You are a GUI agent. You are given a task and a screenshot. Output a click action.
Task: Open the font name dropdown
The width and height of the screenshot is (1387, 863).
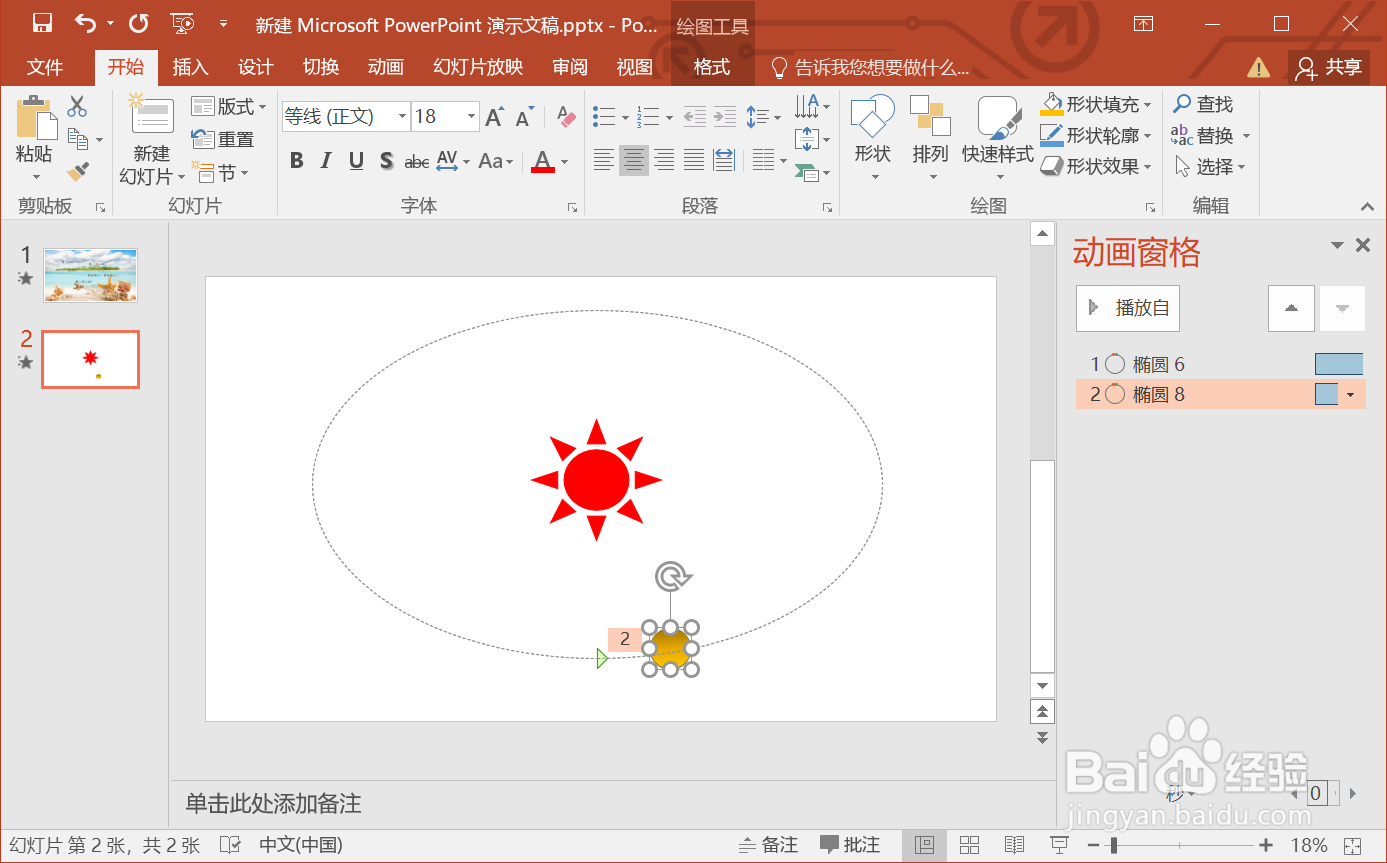click(x=403, y=117)
